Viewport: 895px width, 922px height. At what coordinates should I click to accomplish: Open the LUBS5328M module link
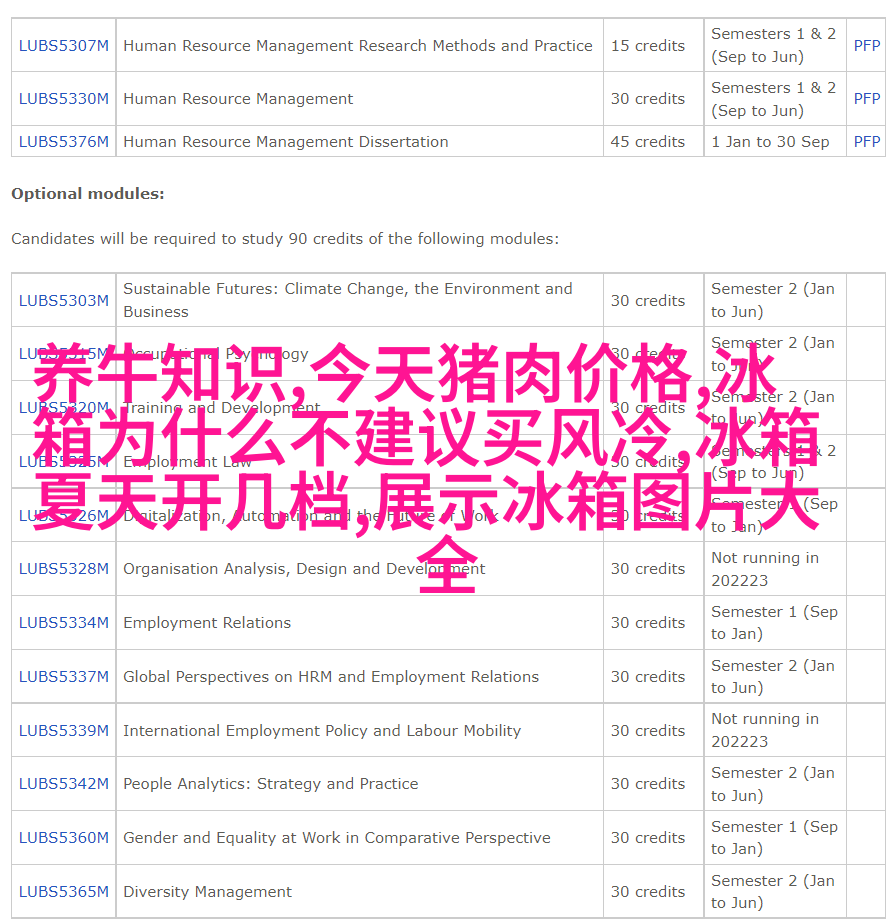pos(64,569)
